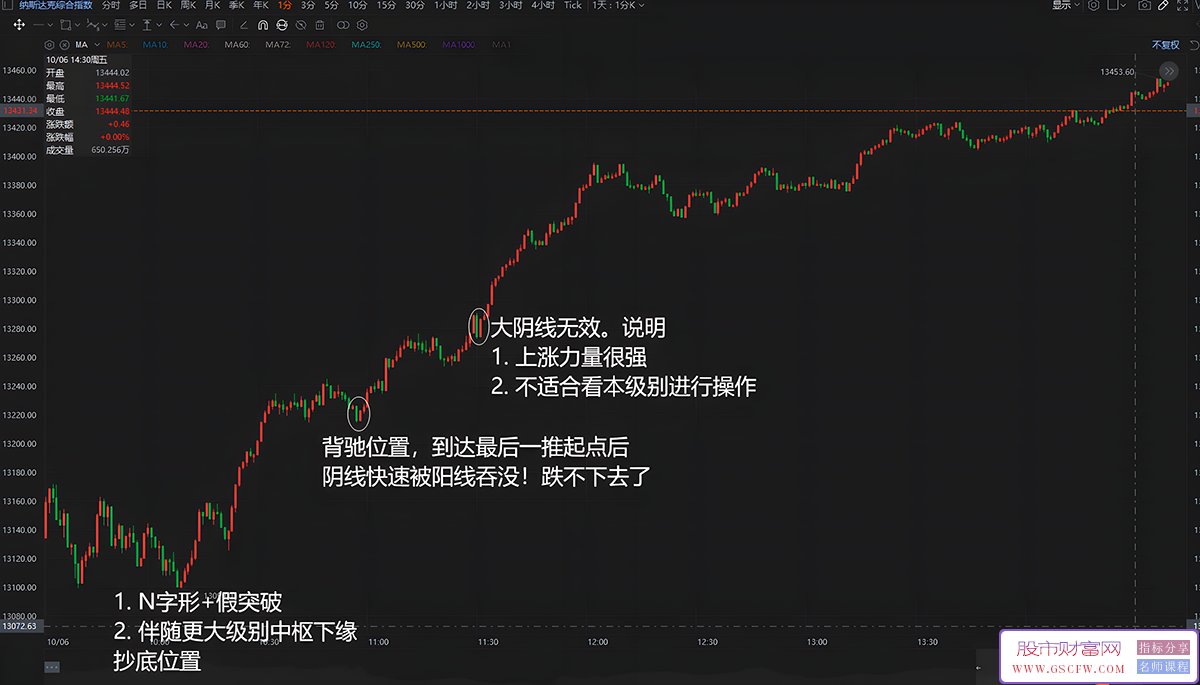This screenshot has height=685, width=1200.
Task: Select the arrow drawing tool
Action: click(x=174, y=24)
